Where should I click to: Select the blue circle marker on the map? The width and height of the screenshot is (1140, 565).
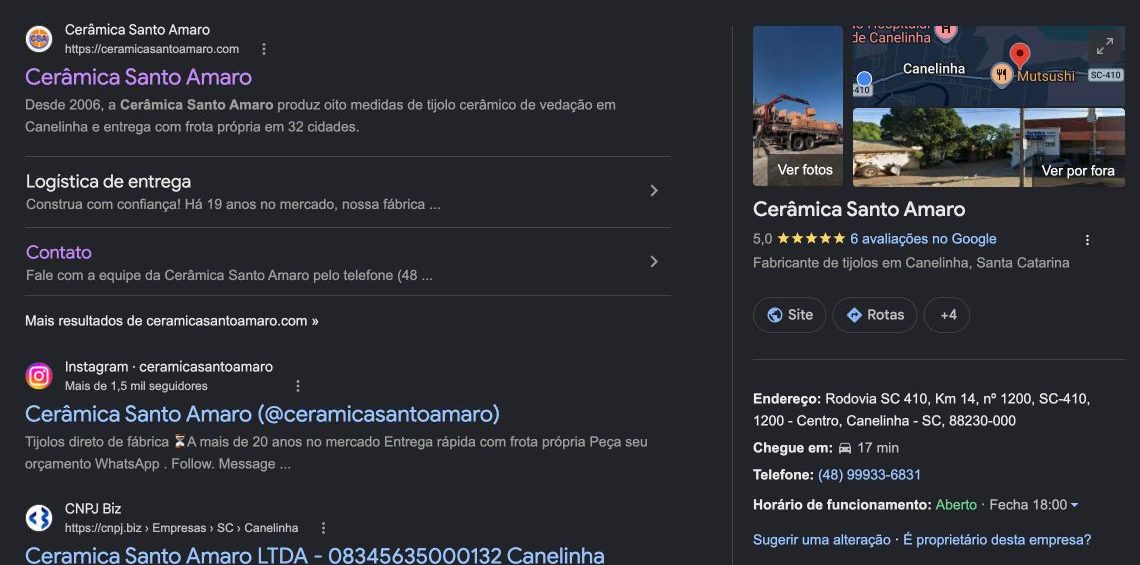point(864,79)
